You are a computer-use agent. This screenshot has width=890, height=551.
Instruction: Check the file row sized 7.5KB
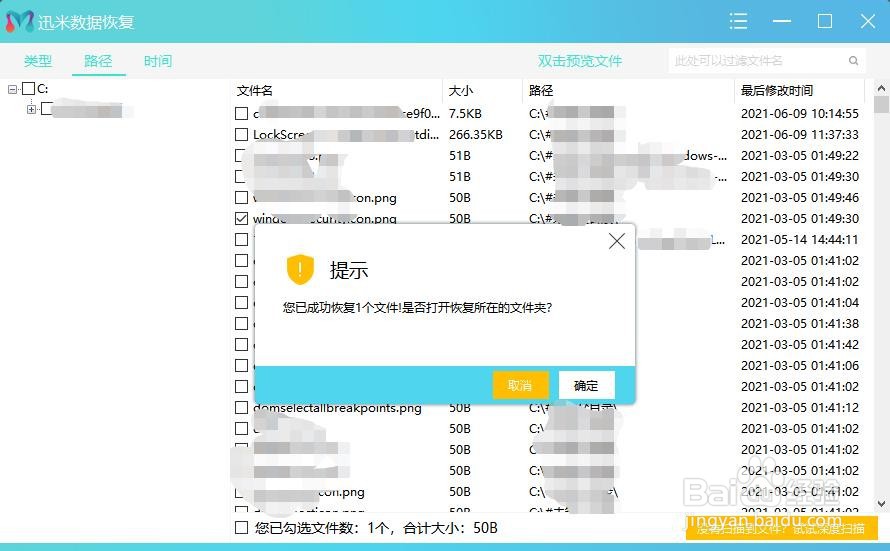point(241,113)
